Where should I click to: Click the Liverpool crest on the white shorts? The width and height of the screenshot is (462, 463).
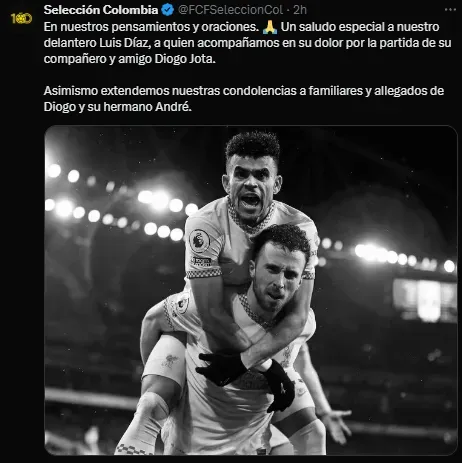[169, 361]
